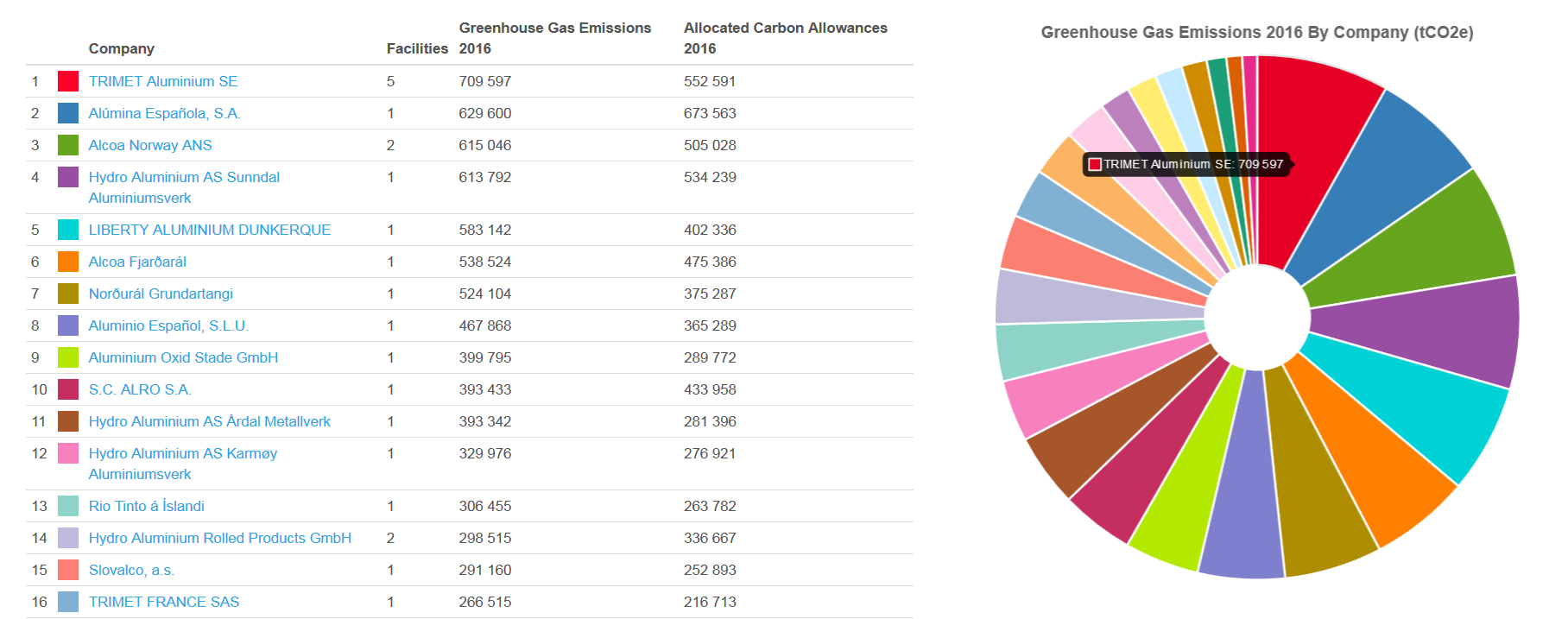Click emissions value 709 597
The width and height of the screenshot is (1568, 619).
point(485,81)
